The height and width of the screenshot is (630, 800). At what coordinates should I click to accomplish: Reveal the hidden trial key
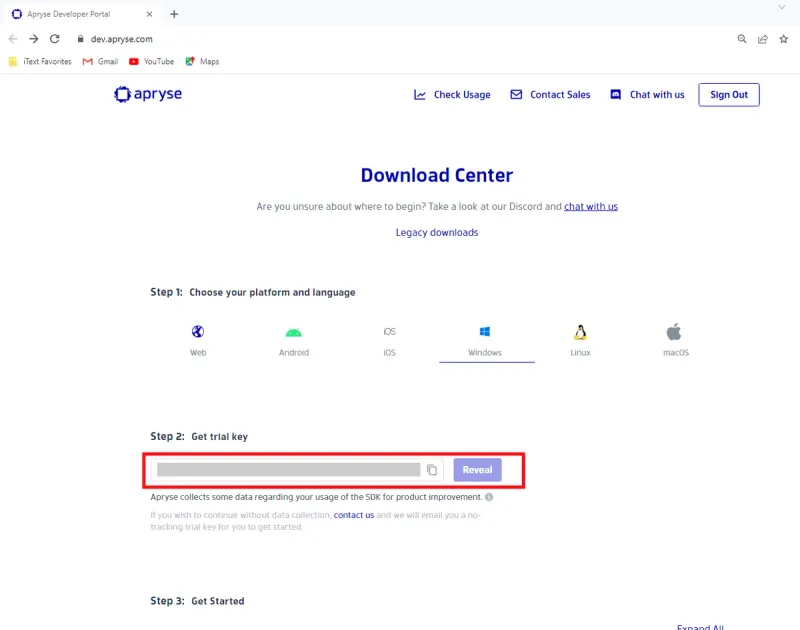[478, 470]
